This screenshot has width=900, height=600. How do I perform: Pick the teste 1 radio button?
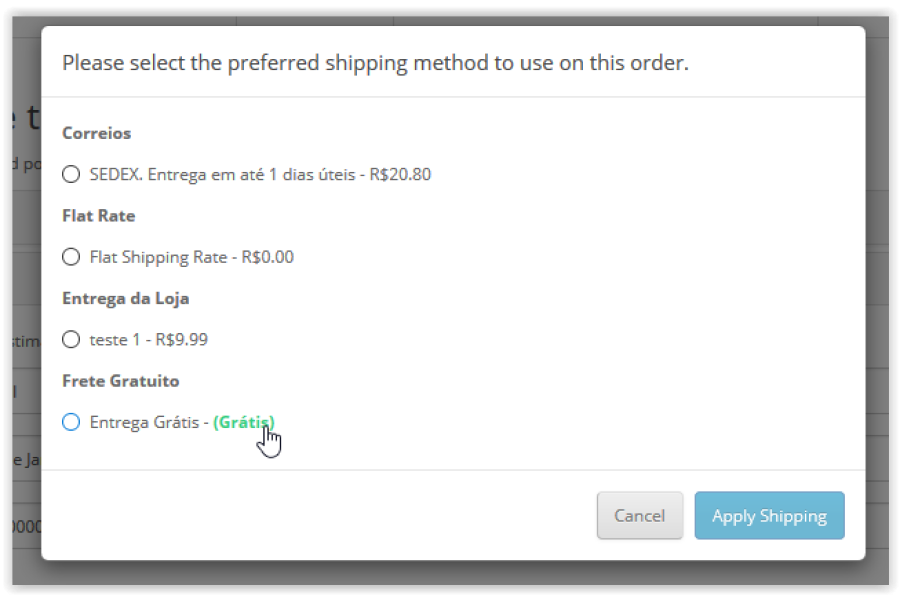(x=71, y=339)
